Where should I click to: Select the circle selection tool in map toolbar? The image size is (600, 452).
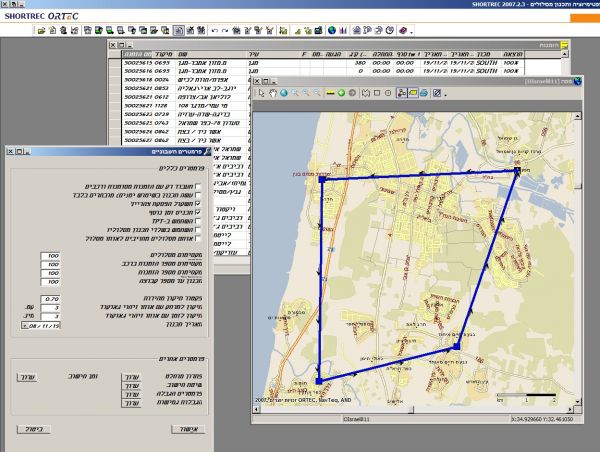388,93
